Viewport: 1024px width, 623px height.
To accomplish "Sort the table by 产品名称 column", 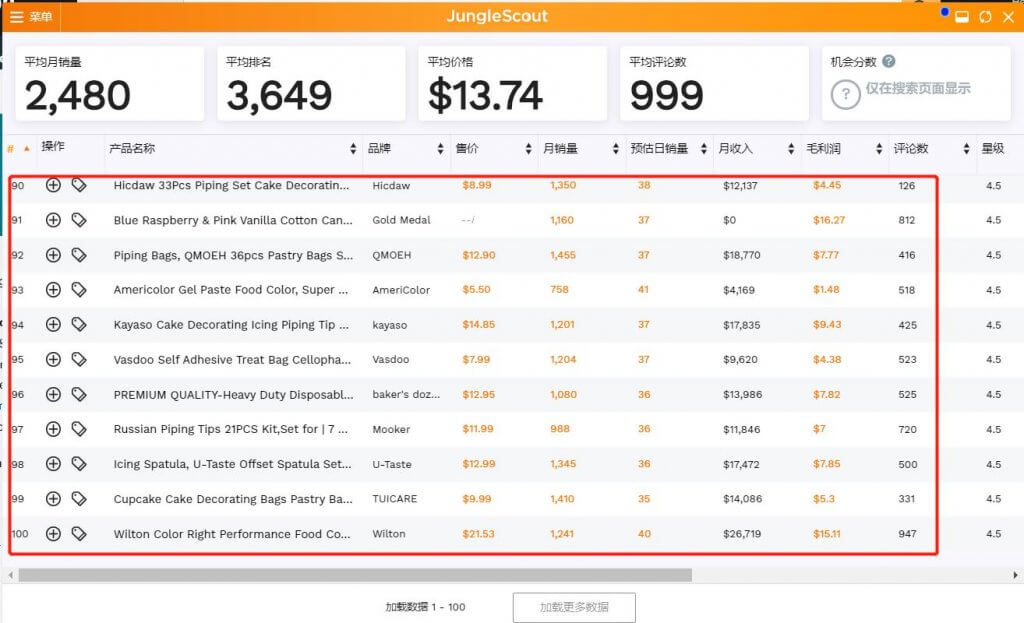I will click(353, 149).
